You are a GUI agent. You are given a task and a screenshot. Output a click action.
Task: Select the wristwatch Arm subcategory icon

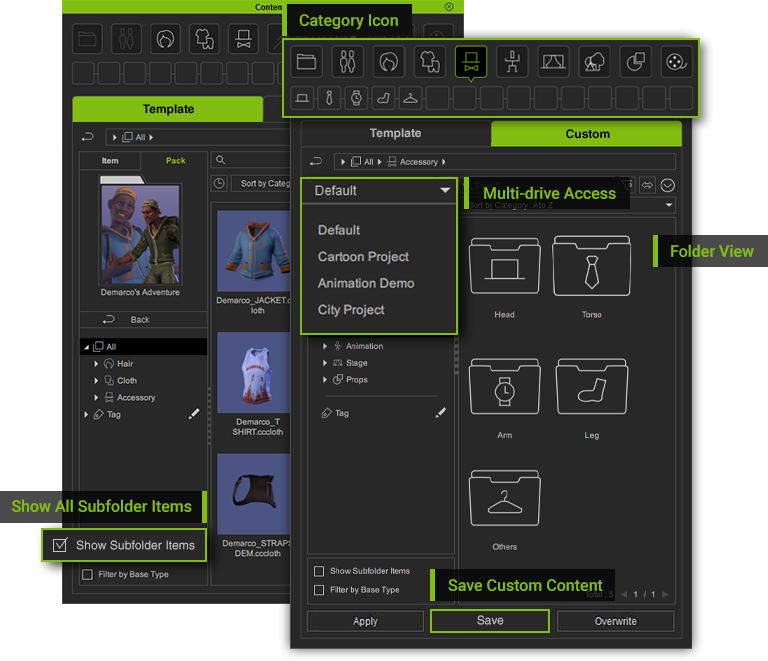click(x=355, y=98)
